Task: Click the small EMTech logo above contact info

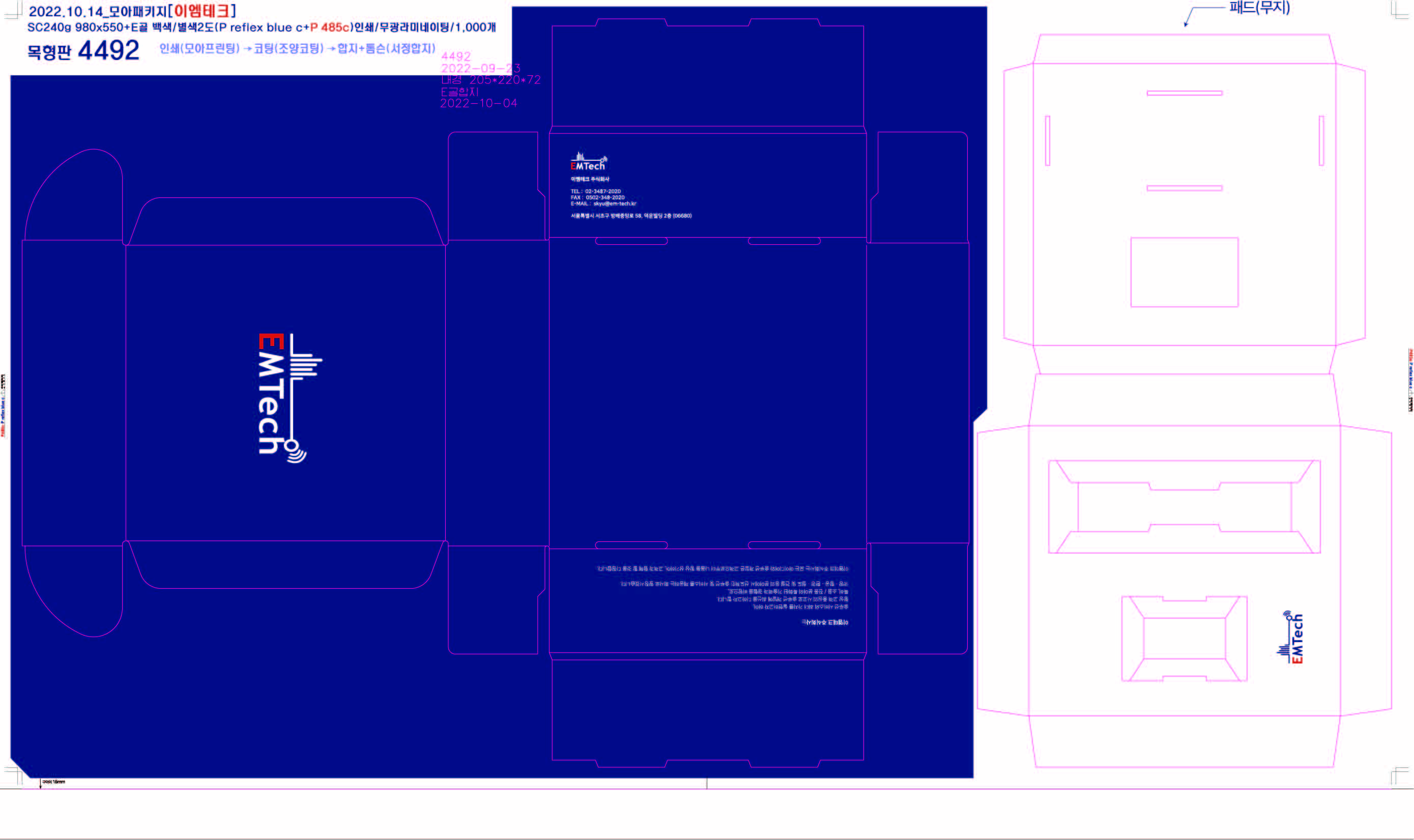Action: click(x=588, y=161)
